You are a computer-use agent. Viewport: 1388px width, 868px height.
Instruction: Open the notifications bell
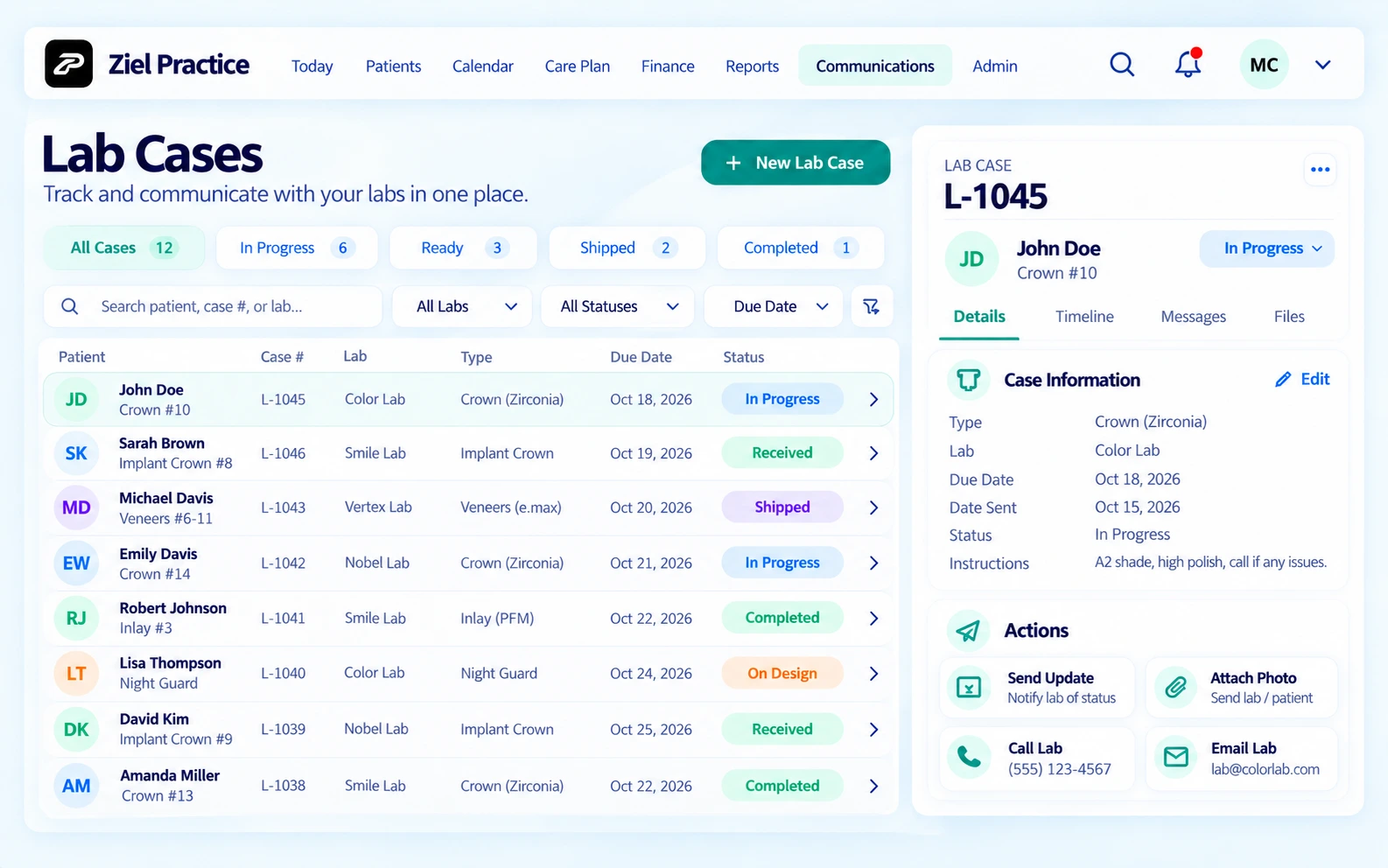pos(1188,64)
